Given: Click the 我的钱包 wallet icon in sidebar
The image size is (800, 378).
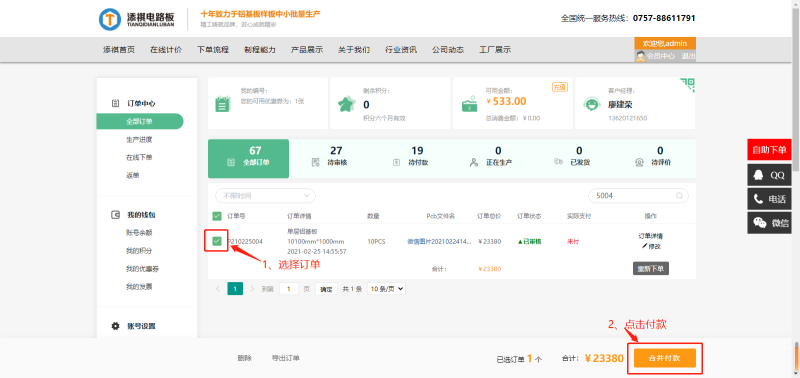Looking at the screenshot, I should point(115,215).
